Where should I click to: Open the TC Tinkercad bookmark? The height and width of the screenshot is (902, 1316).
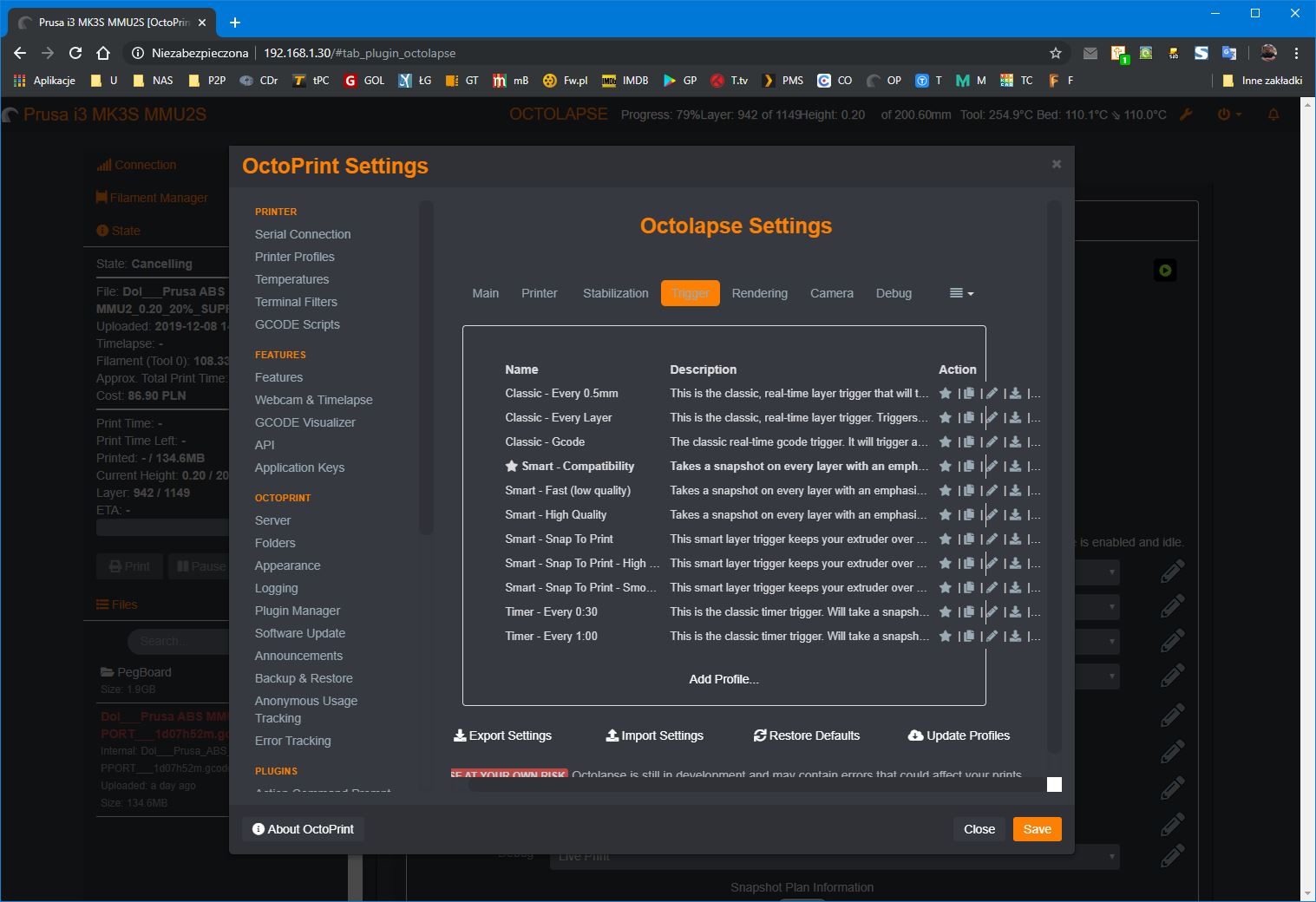1016,81
